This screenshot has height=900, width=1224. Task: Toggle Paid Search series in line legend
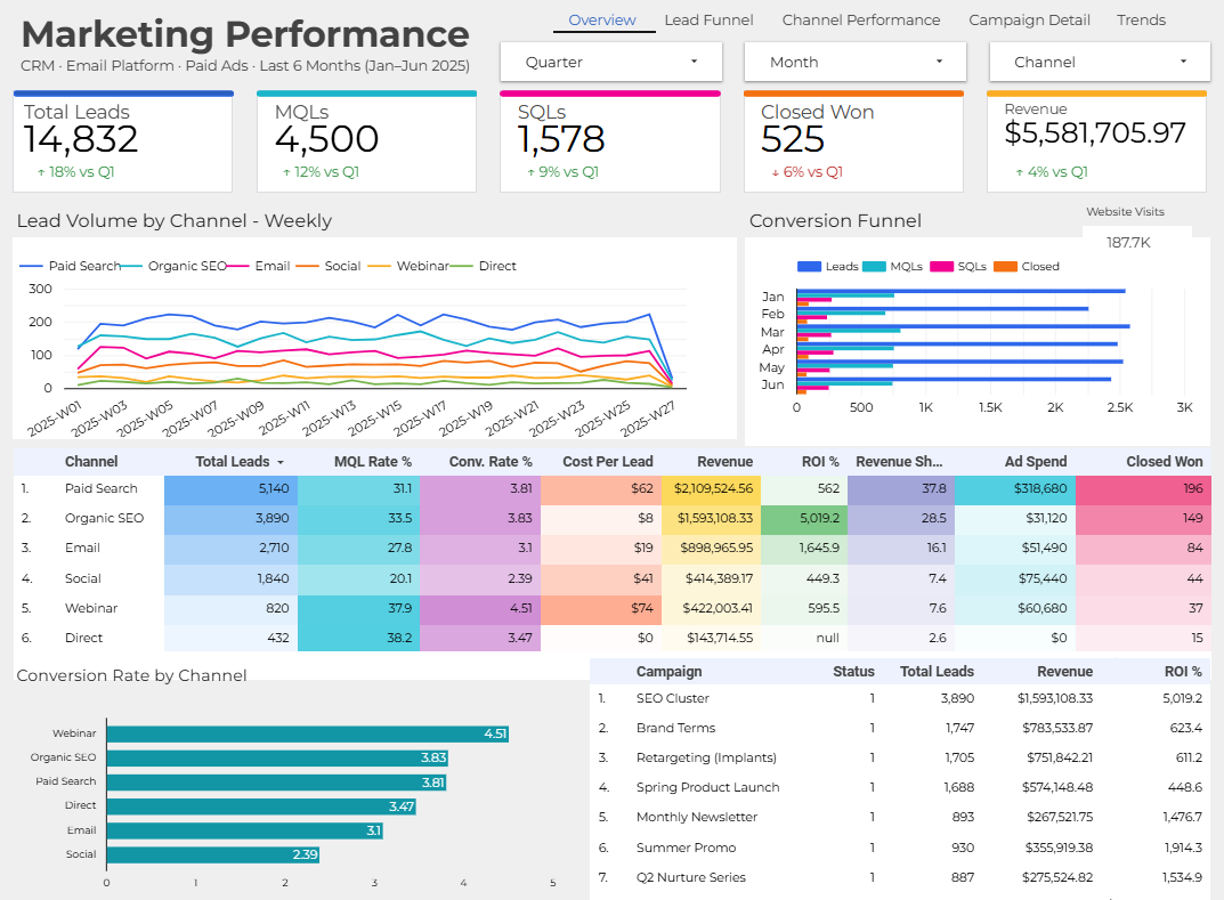[71, 266]
